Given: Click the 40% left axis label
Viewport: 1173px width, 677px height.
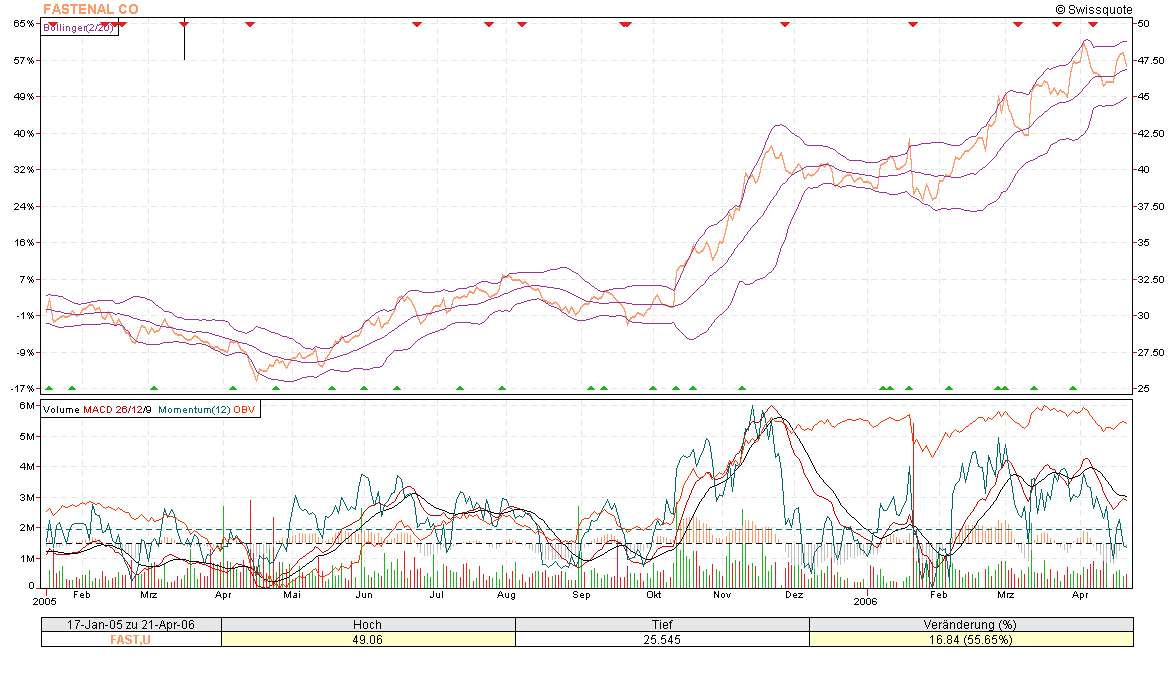Looking at the screenshot, I should (x=24, y=133).
